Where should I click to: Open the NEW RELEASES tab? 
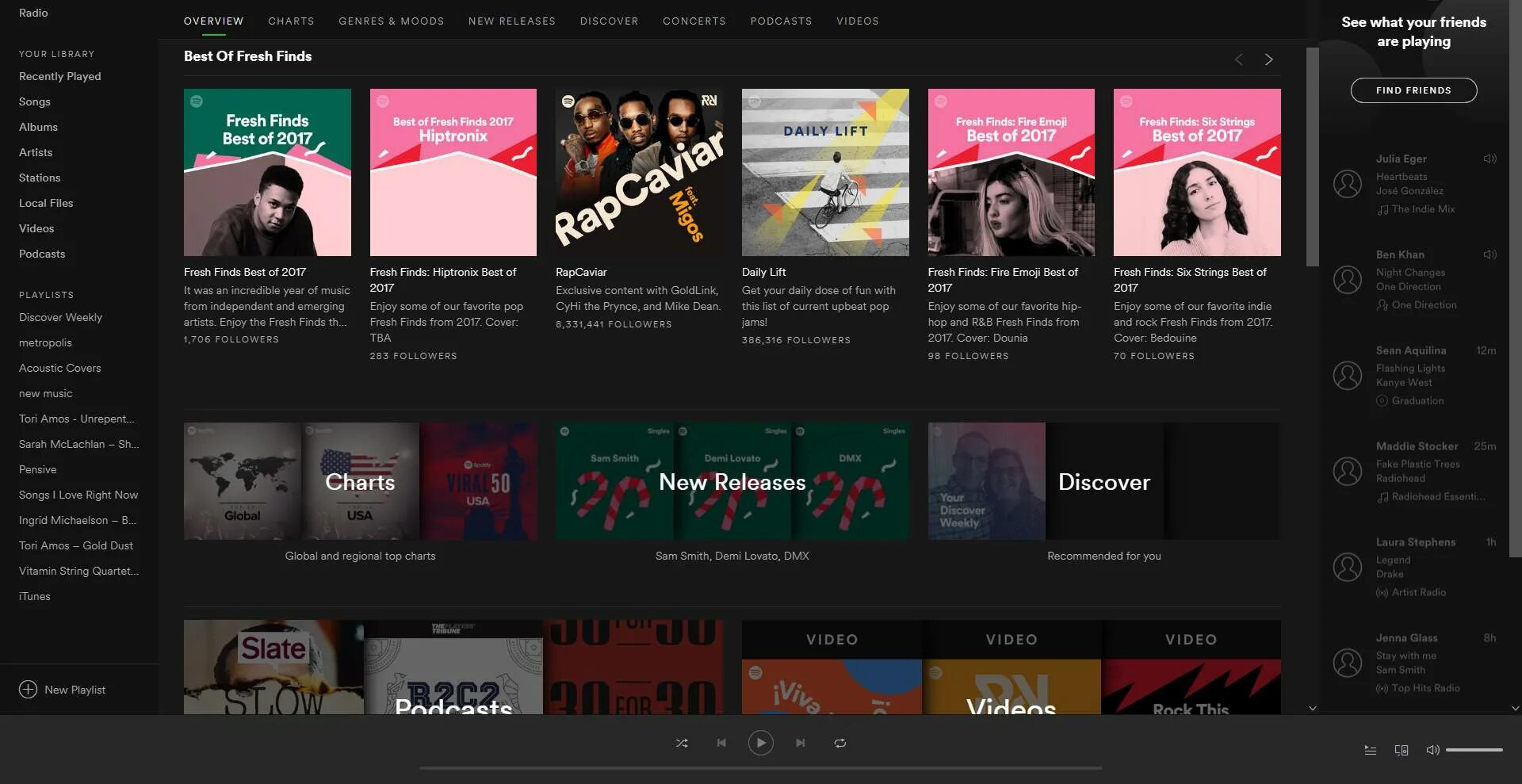click(x=511, y=21)
